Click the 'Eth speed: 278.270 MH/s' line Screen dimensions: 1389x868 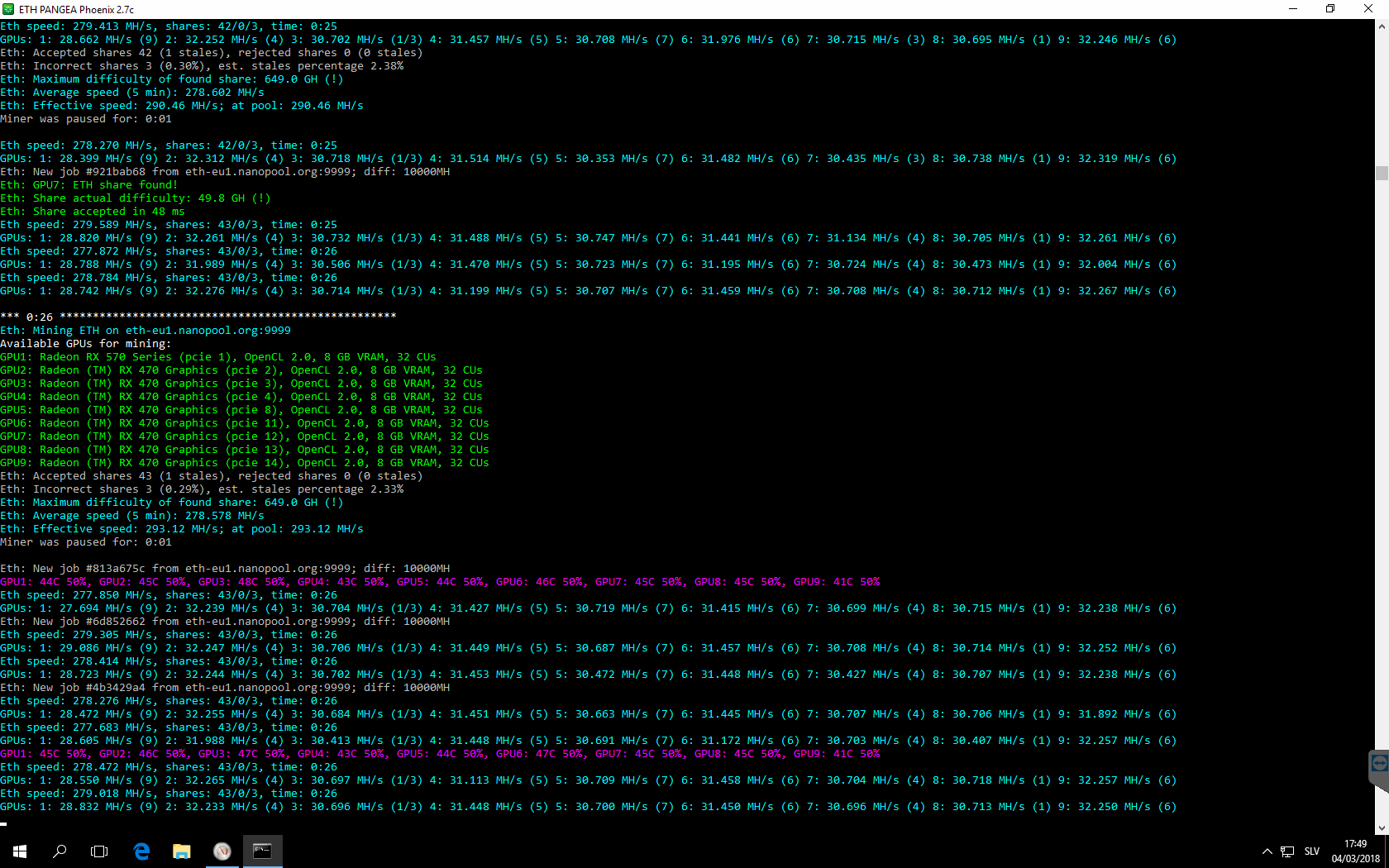169,145
